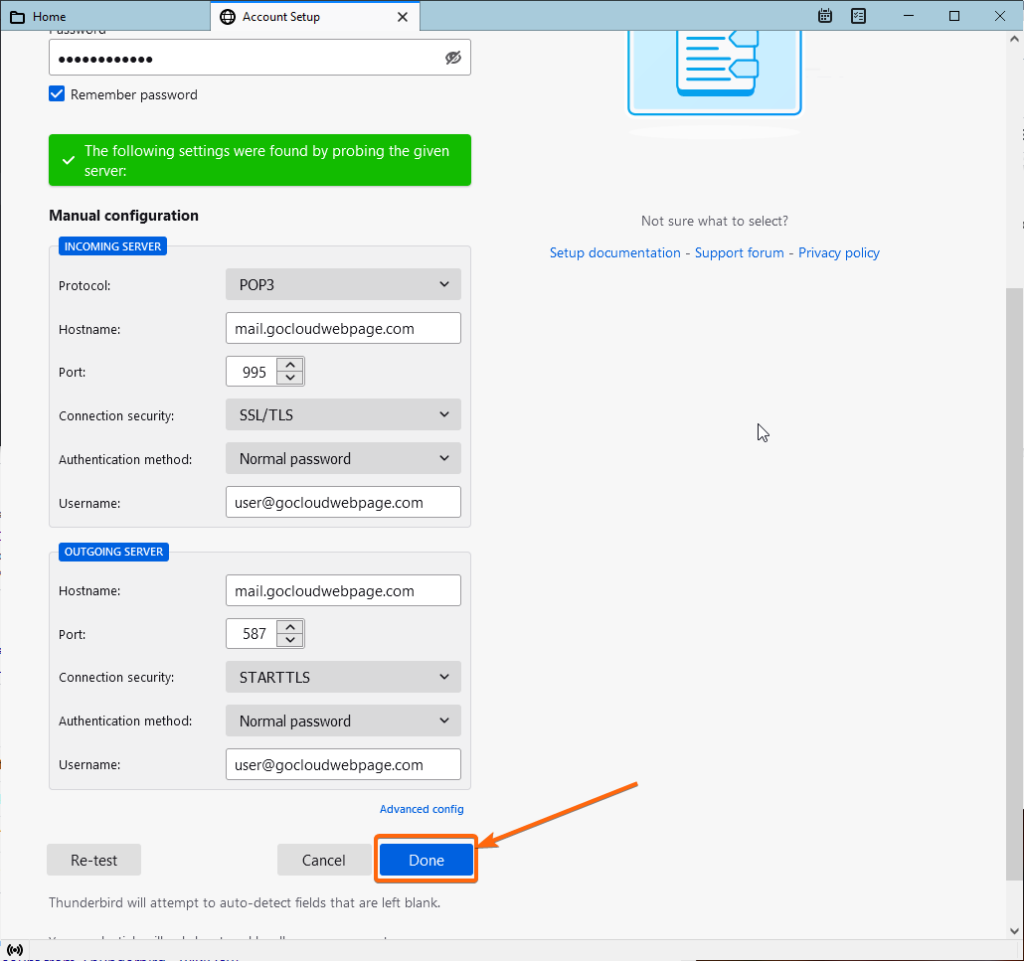Open the outgoing Authentication method dropdown
This screenshot has width=1024, height=961.
343,720
